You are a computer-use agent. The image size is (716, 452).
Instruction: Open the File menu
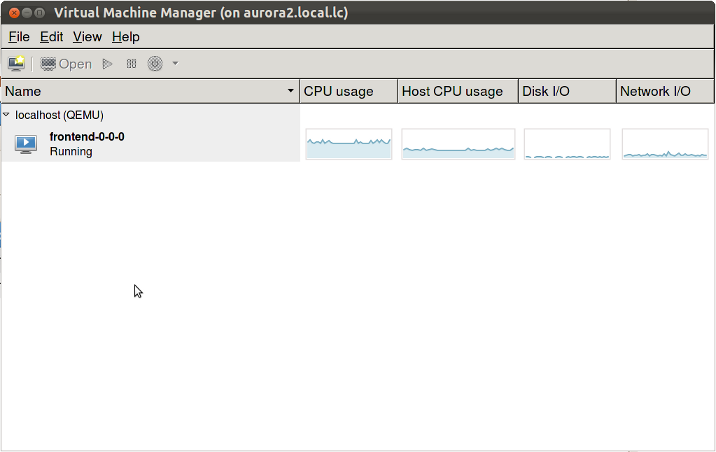19,37
